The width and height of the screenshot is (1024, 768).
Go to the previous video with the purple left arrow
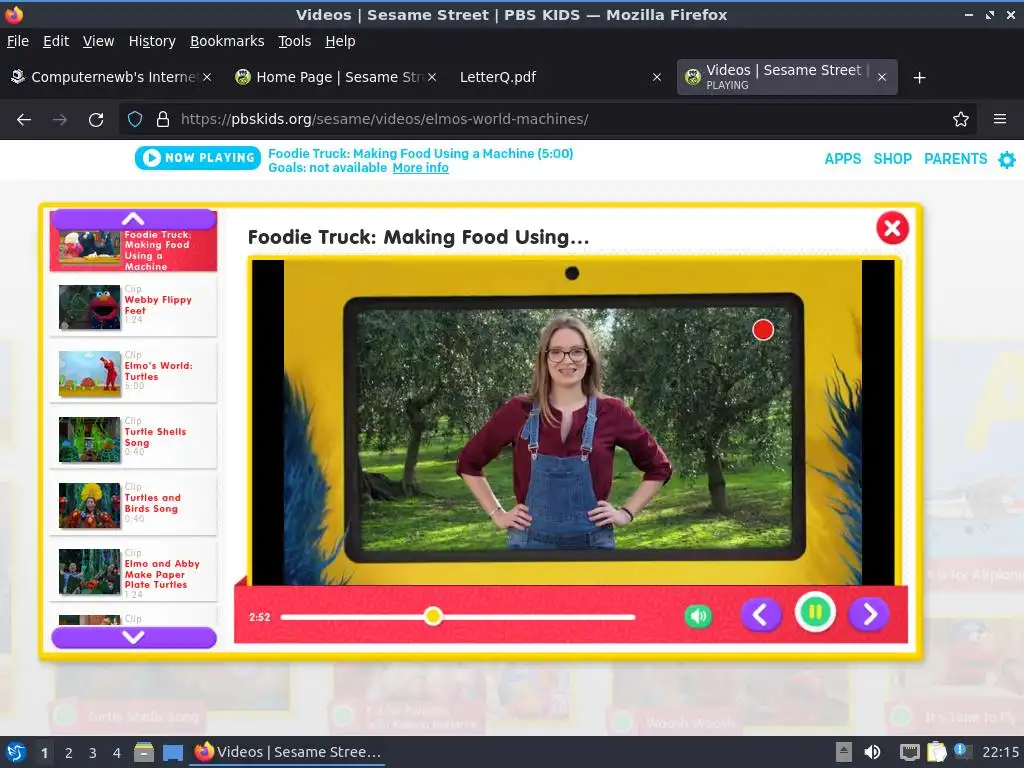coord(761,615)
